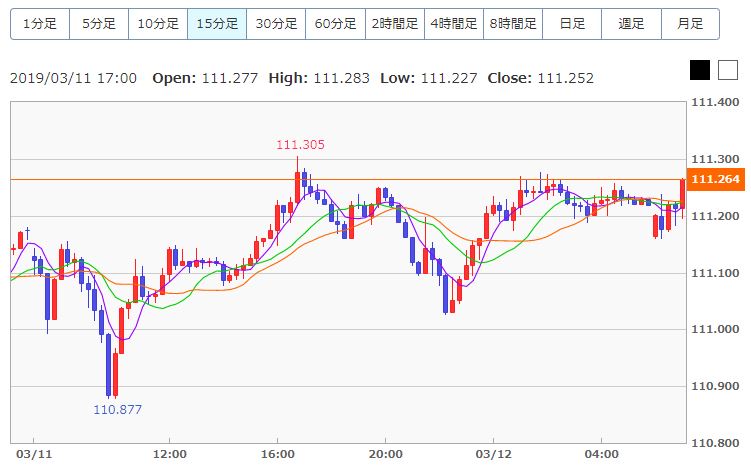Switch to white chart theme swatch
Image resolution: width=751 pixels, height=468 pixels.
click(x=728, y=70)
